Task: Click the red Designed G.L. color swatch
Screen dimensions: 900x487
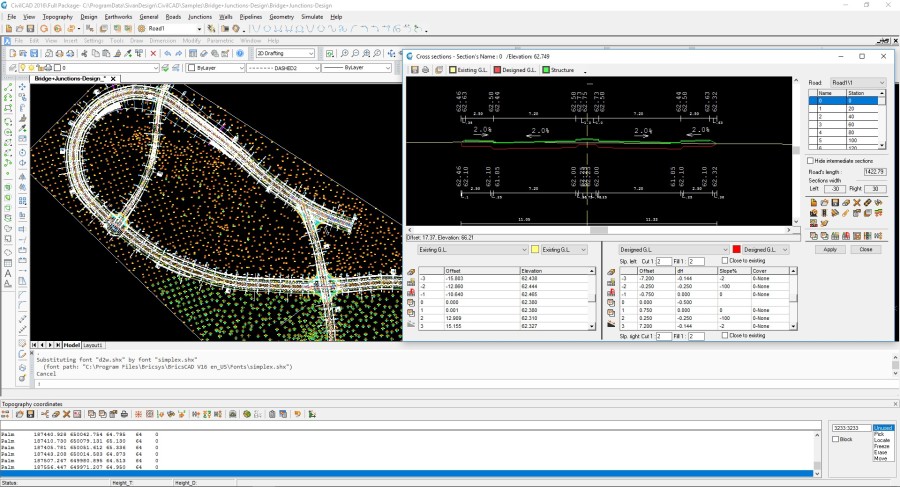Action: click(736, 249)
